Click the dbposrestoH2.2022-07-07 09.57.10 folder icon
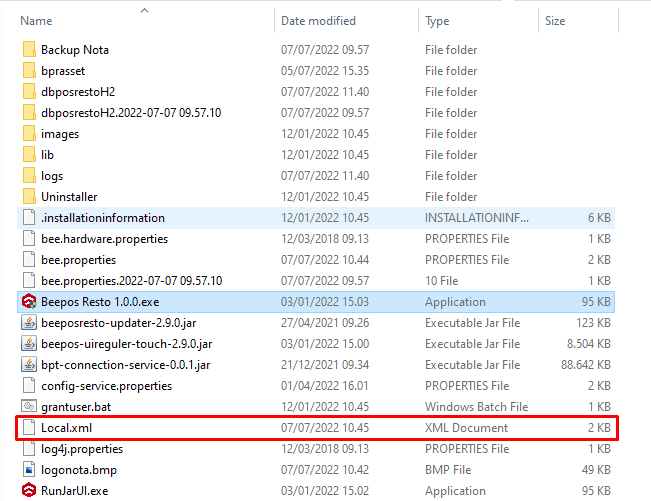 pos(29,112)
